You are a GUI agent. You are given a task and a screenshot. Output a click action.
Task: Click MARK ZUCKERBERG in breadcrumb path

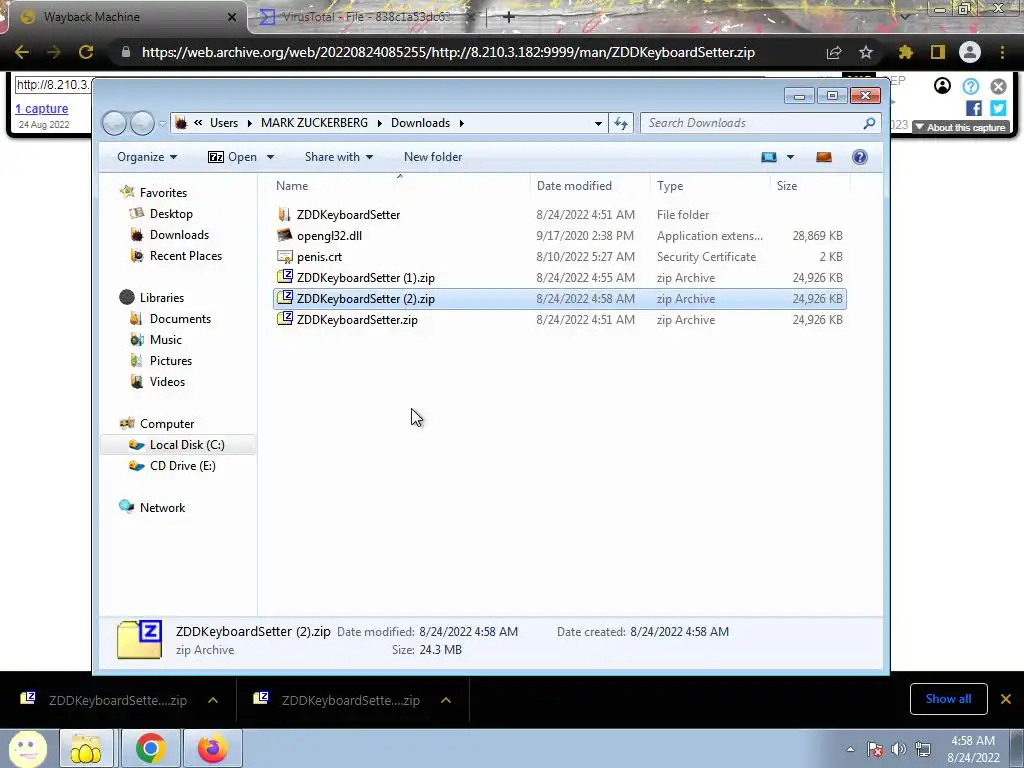(x=314, y=123)
